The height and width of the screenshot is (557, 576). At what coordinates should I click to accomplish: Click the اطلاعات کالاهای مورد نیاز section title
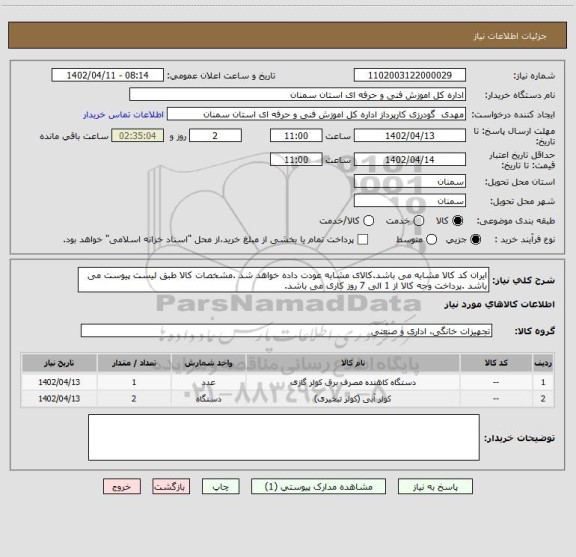pyautogui.click(x=500, y=304)
